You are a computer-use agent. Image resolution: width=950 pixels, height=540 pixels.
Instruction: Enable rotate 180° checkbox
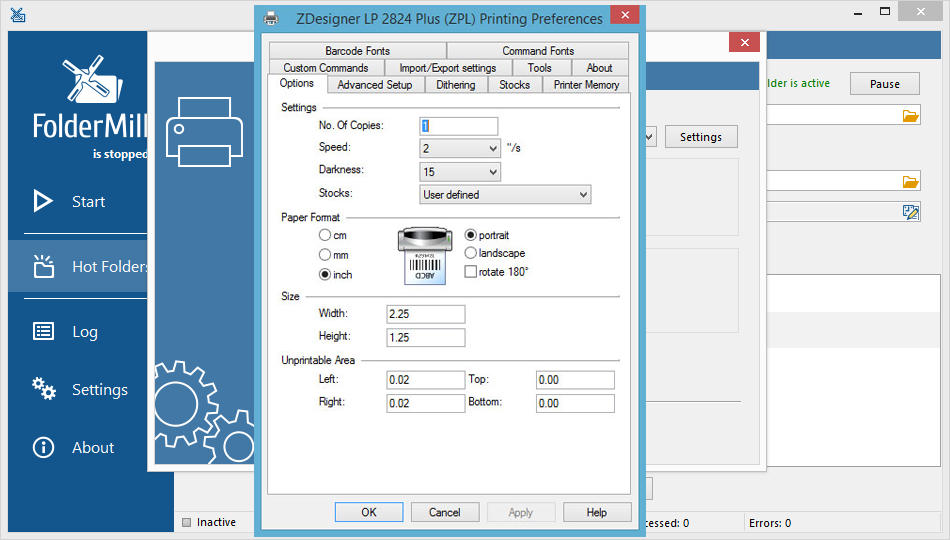[470, 272]
